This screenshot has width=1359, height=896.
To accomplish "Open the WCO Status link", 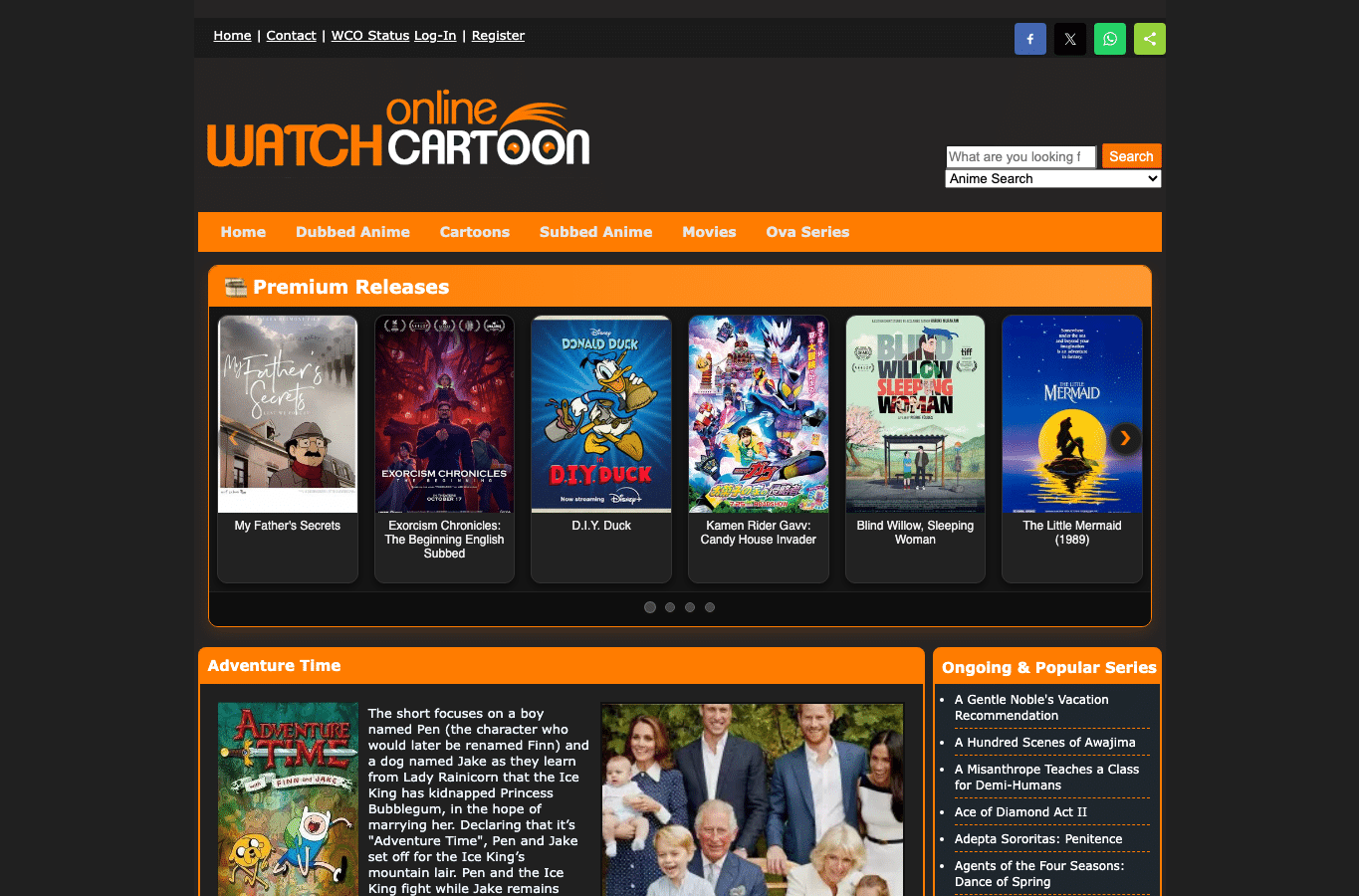I will [x=370, y=36].
